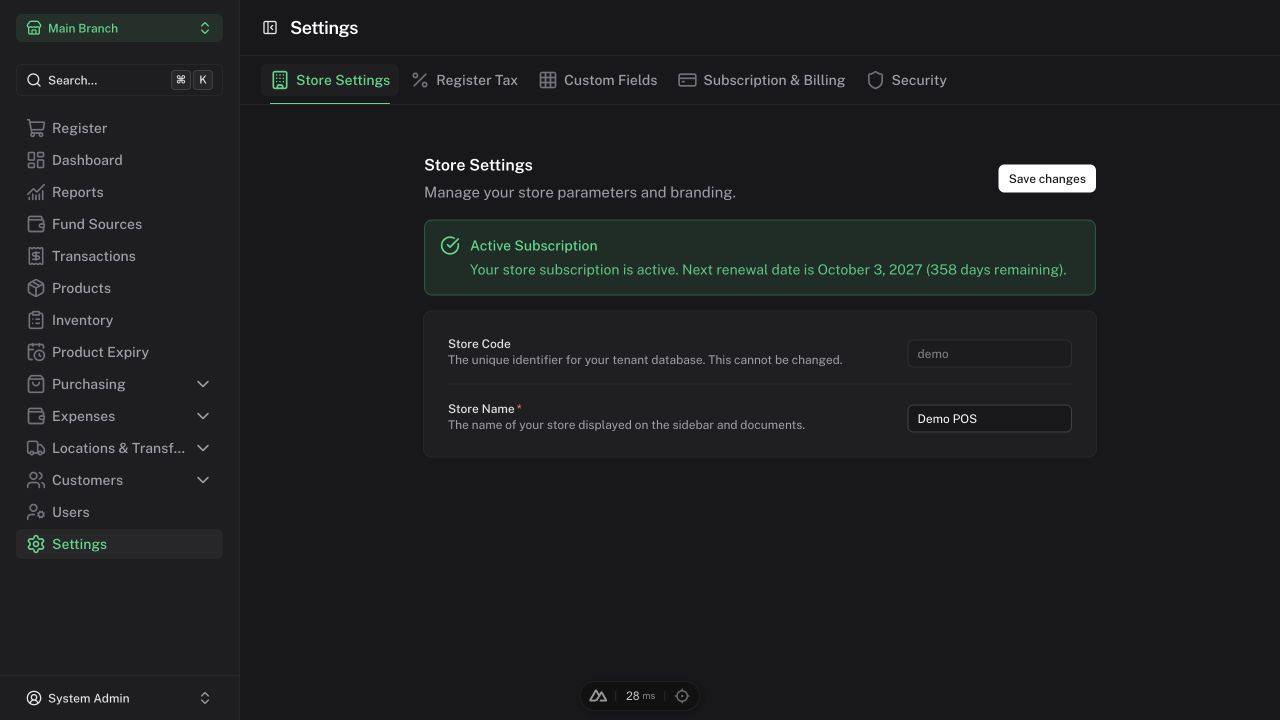Select the Security tab
This screenshot has height=720, width=1280.
pos(907,80)
